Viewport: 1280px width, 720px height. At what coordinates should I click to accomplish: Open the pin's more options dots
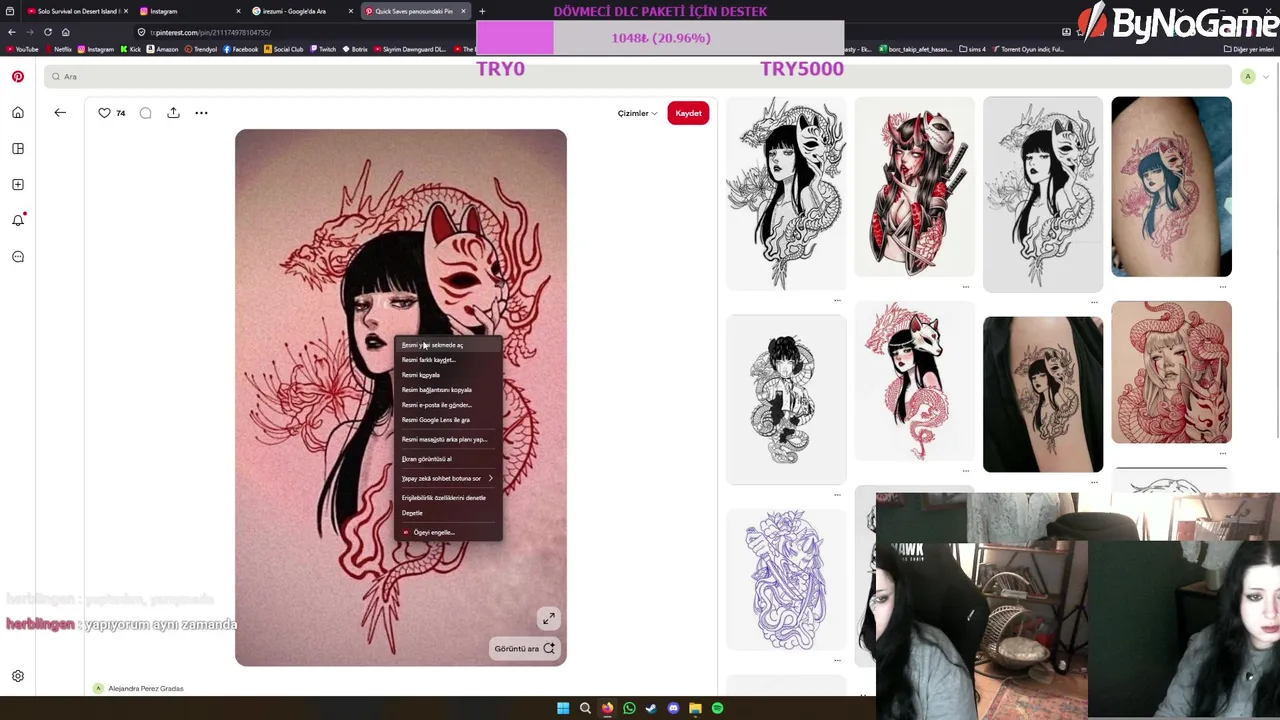tap(201, 113)
